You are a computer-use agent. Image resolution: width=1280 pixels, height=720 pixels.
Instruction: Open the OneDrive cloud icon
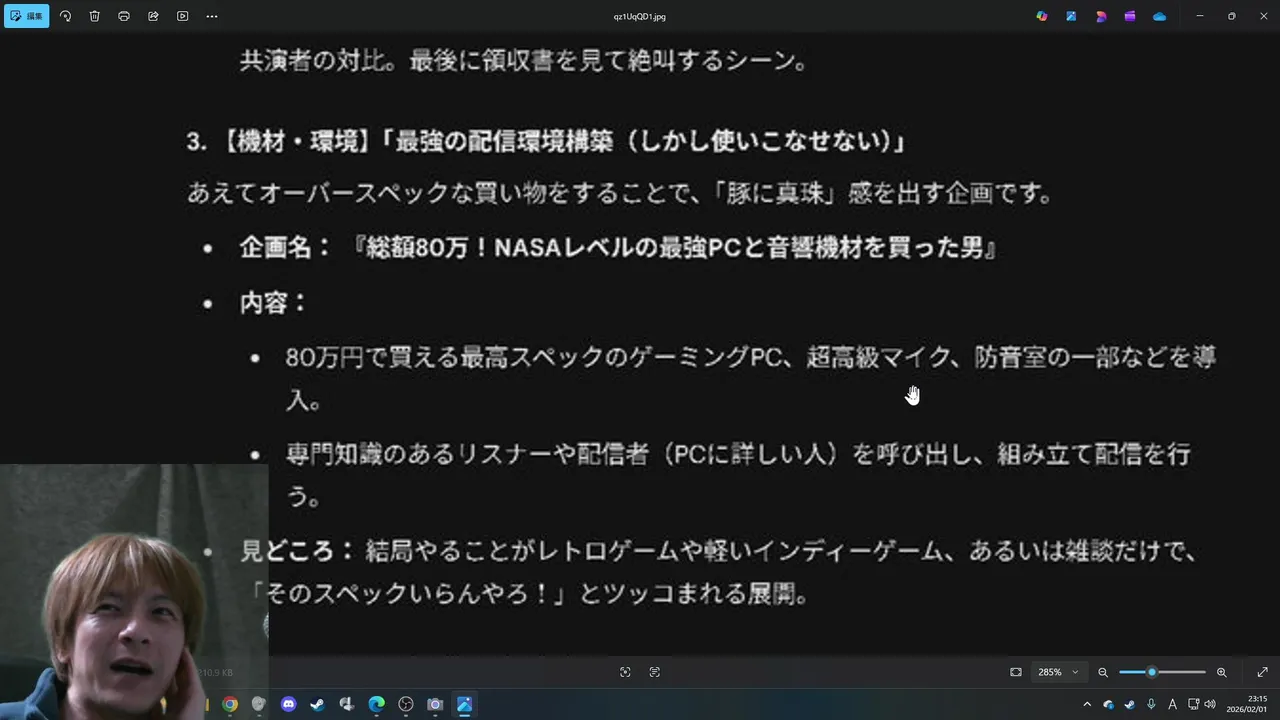pyautogui.click(x=1159, y=16)
